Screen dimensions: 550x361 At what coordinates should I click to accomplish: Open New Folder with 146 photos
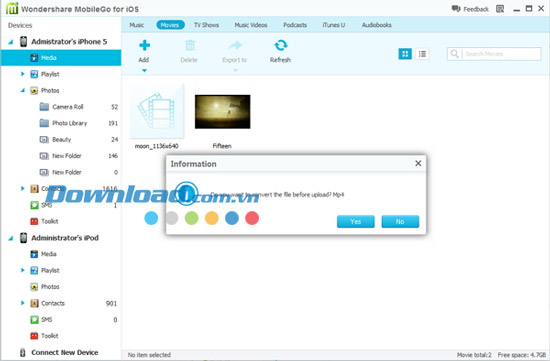coord(67,156)
